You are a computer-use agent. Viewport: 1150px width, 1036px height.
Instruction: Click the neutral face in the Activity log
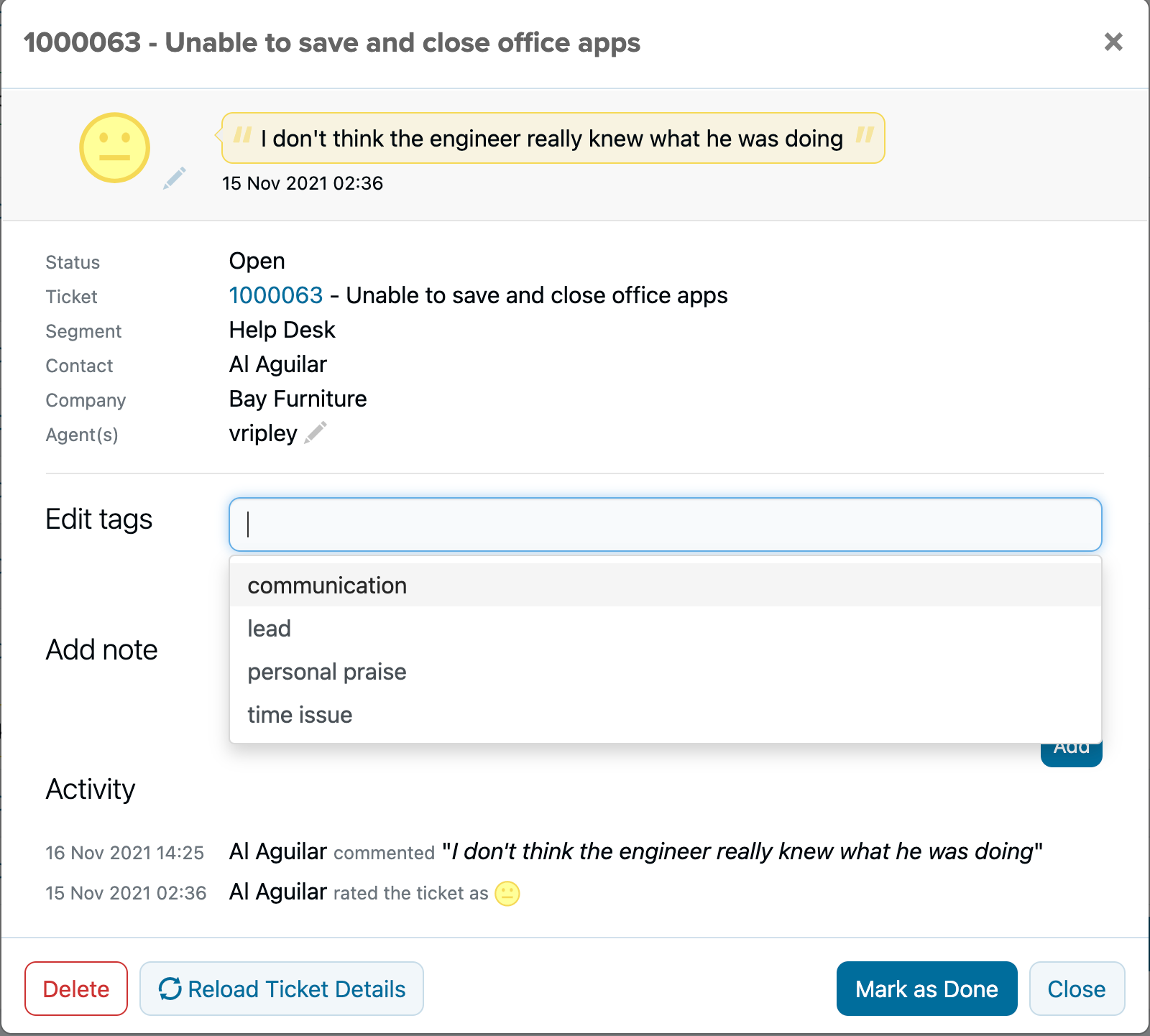pos(507,894)
